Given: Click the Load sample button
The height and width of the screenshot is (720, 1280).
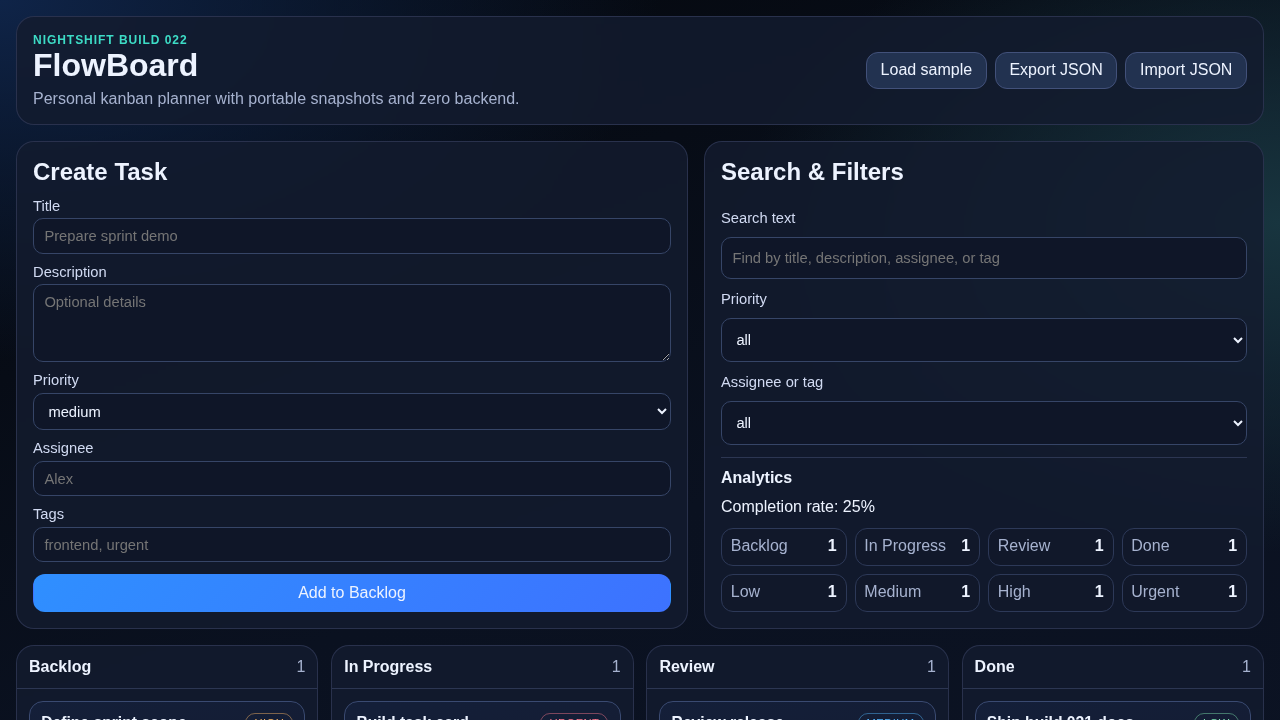Looking at the screenshot, I should click(925, 70).
